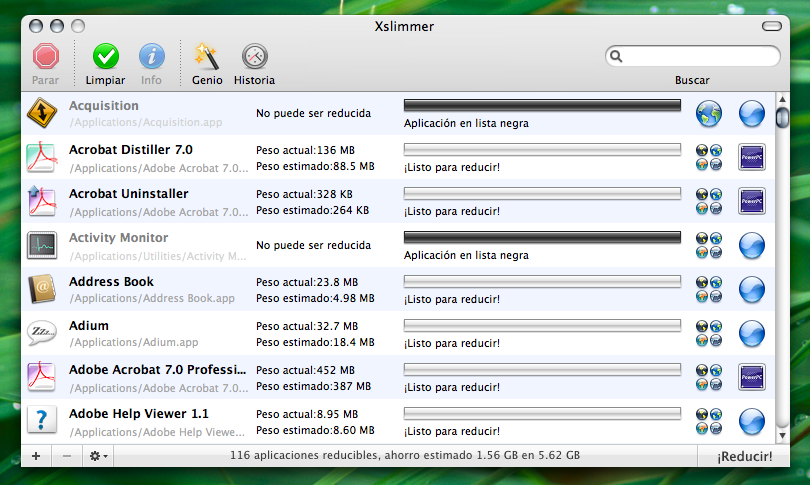Select the Acrobat Distiller 7.0 name text
Screen dimensions: 810x485
[x=131, y=150]
